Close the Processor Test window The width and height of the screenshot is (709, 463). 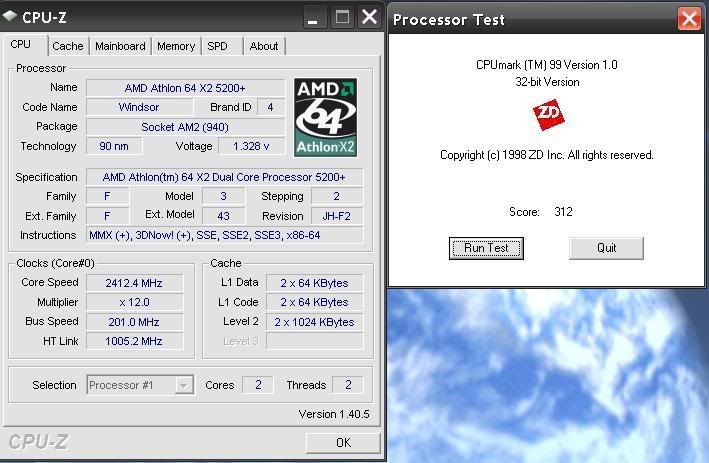point(689,19)
